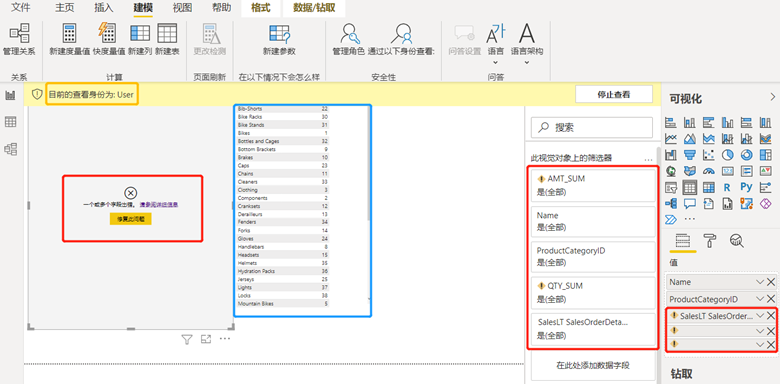Collapse the Visualizations pane with its chevron
Screen dimensions: 780x384
(x=772, y=96)
